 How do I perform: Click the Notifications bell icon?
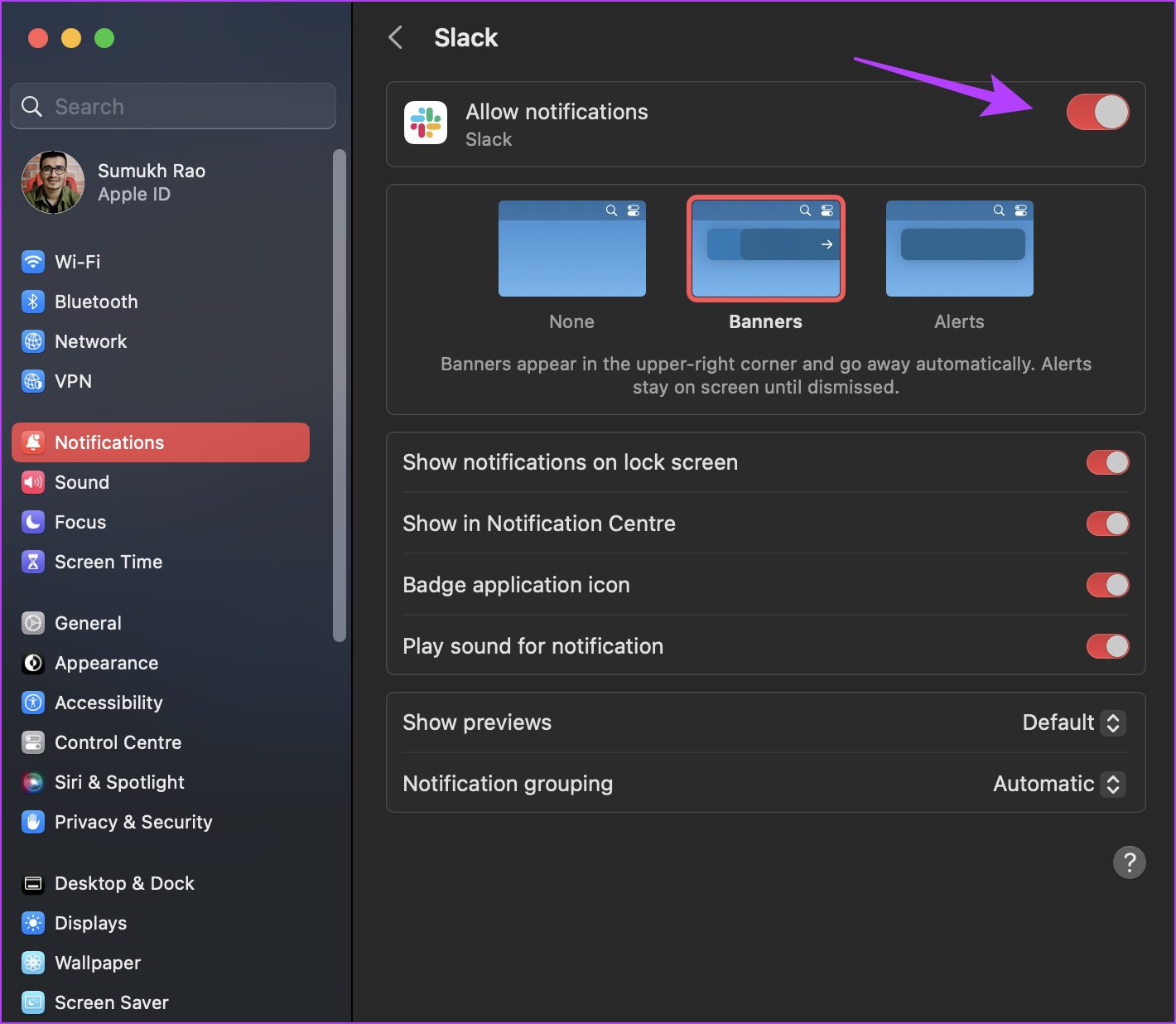pyautogui.click(x=33, y=442)
